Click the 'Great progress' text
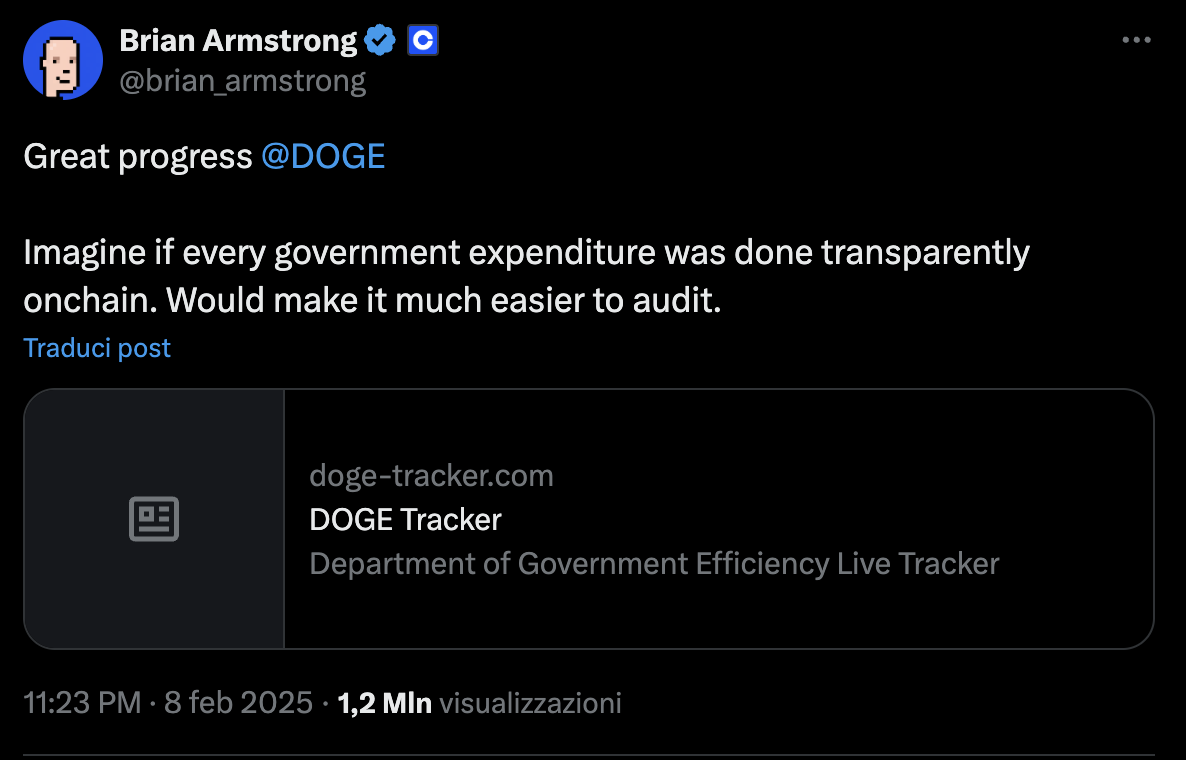The height and width of the screenshot is (760, 1186). point(137,157)
